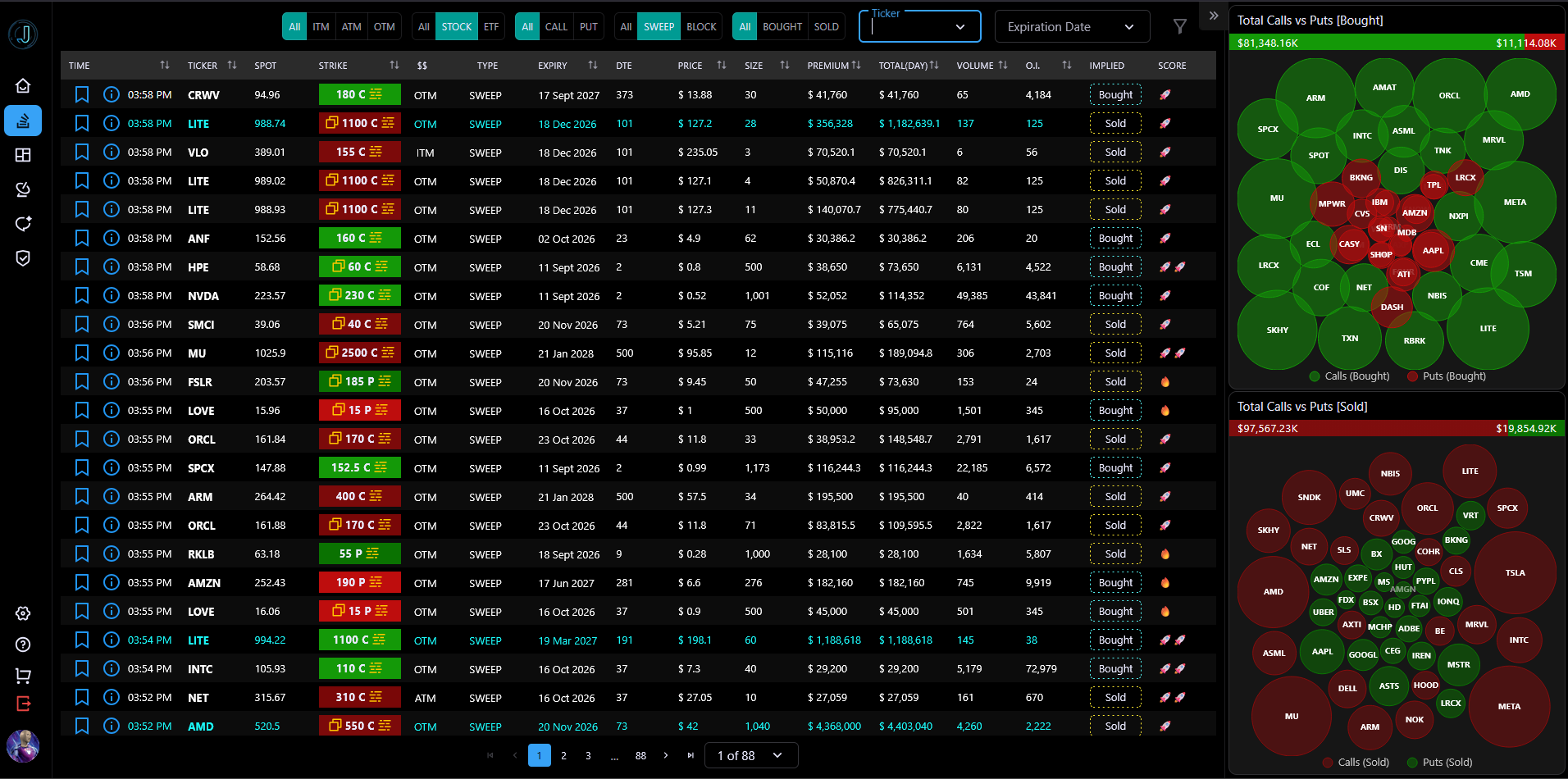This screenshot has width=1568, height=779.
Task: Click the AMD ticker in last row
Action: point(201,727)
